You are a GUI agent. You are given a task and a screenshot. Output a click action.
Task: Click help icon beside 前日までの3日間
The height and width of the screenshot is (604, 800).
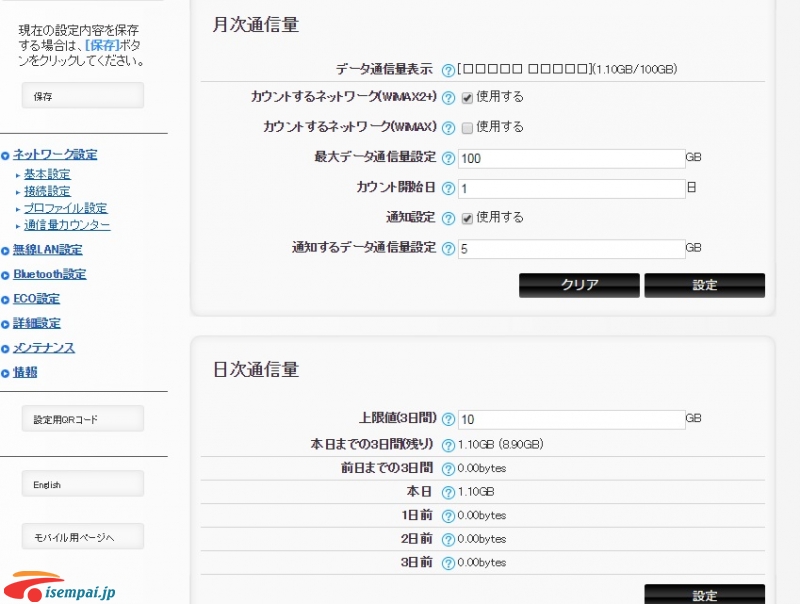tap(448, 469)
